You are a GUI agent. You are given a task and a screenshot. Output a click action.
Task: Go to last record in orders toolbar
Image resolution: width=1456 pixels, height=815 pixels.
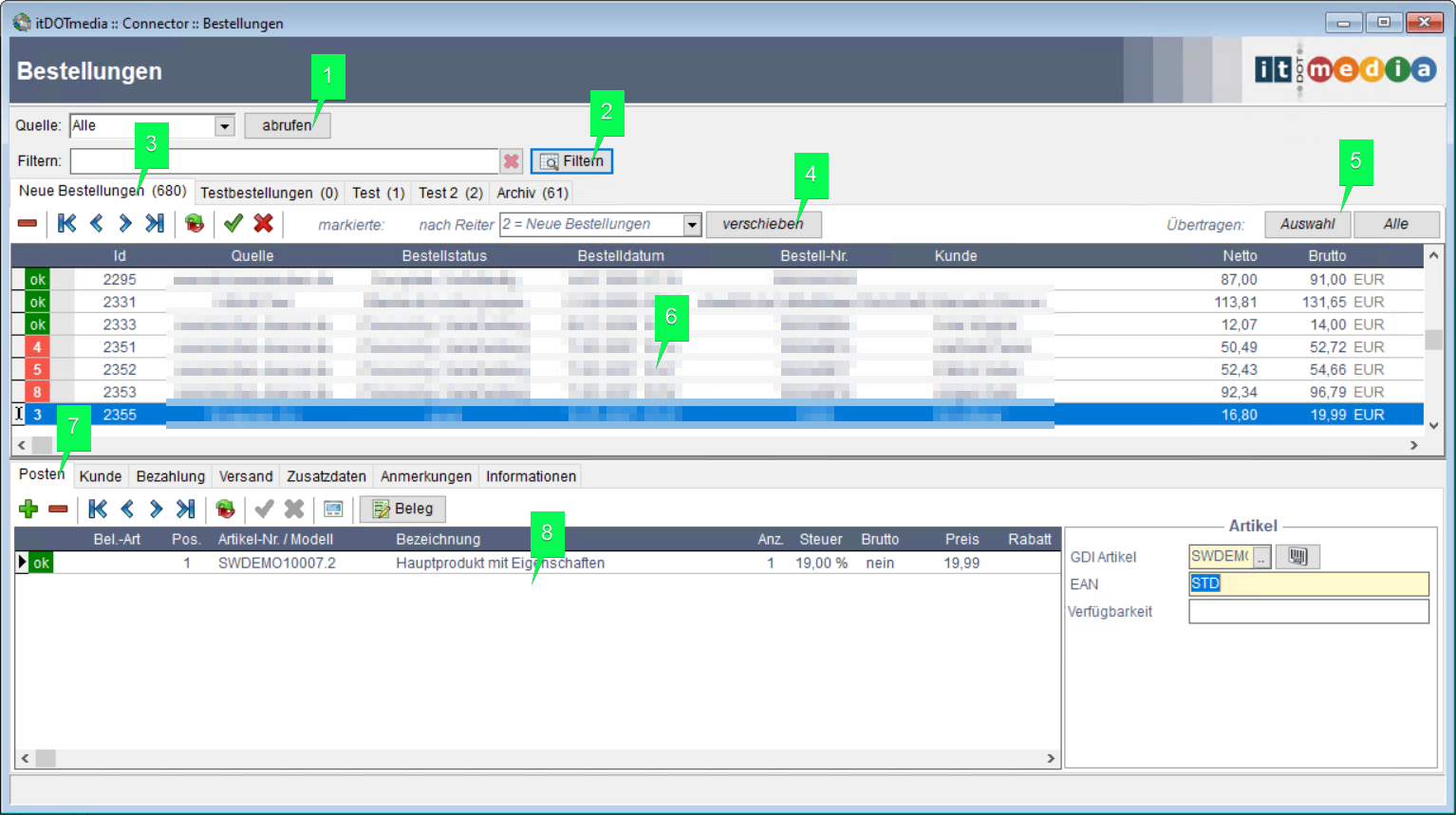click(155, 224)
